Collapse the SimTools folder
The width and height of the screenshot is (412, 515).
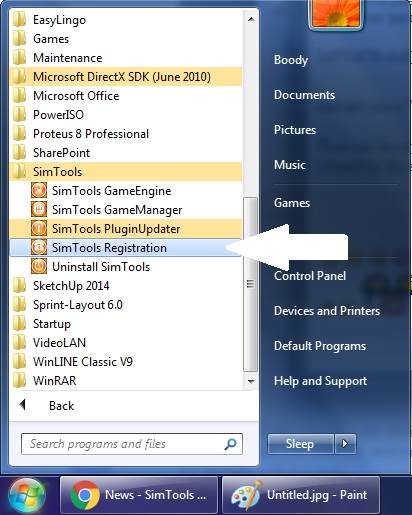tap(126, 172)
